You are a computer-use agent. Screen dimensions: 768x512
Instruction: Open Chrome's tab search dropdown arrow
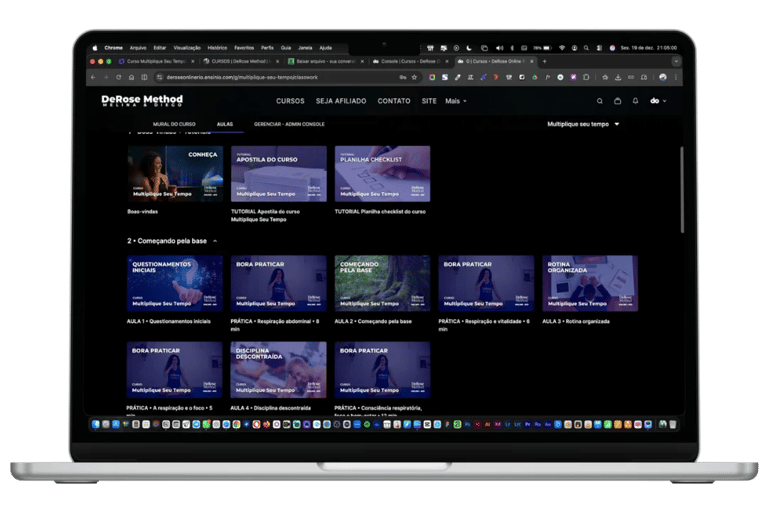tap(676, 61)
